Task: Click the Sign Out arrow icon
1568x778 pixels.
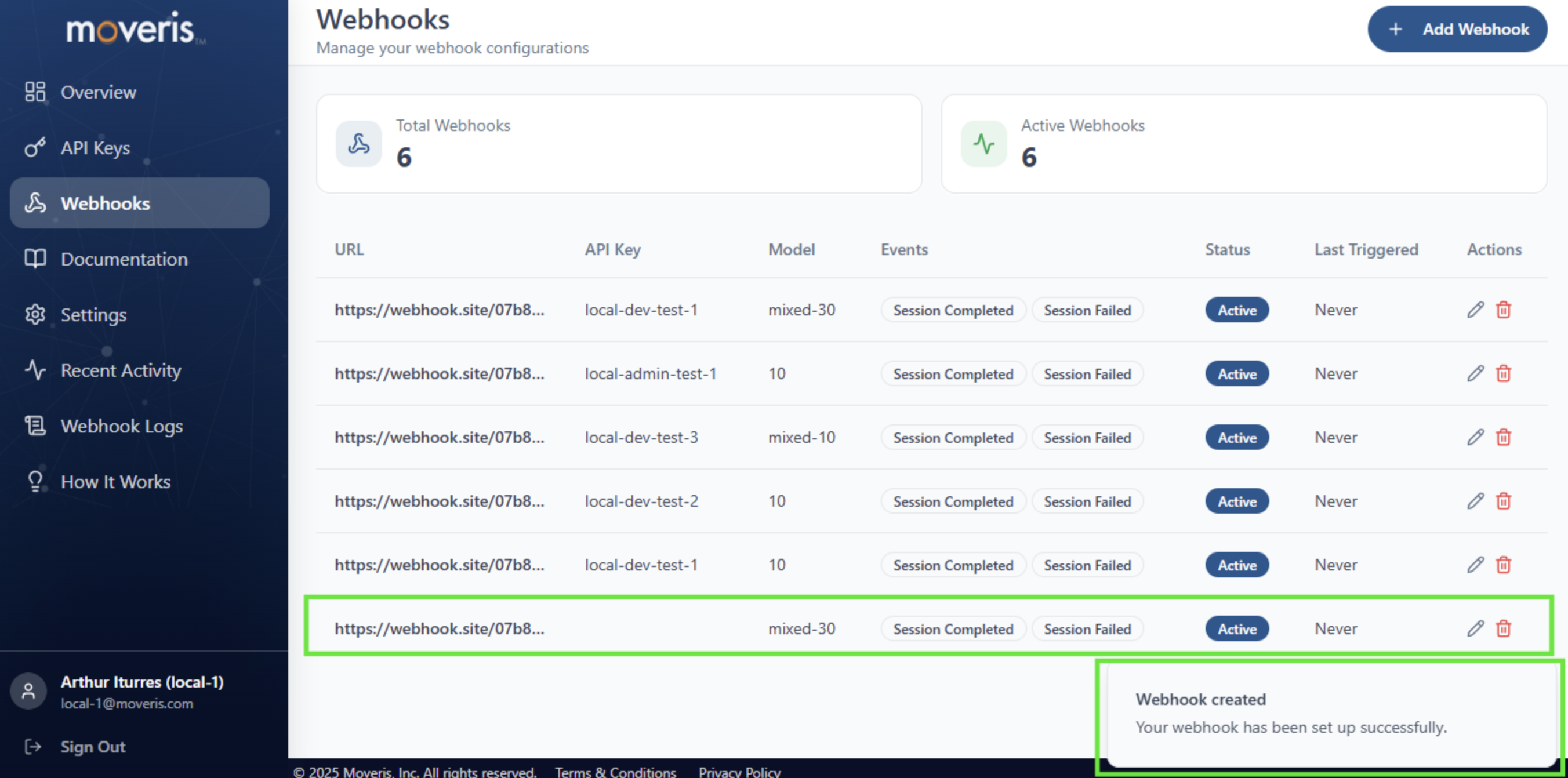Action: pyautogui.click(x=32, y=746)
